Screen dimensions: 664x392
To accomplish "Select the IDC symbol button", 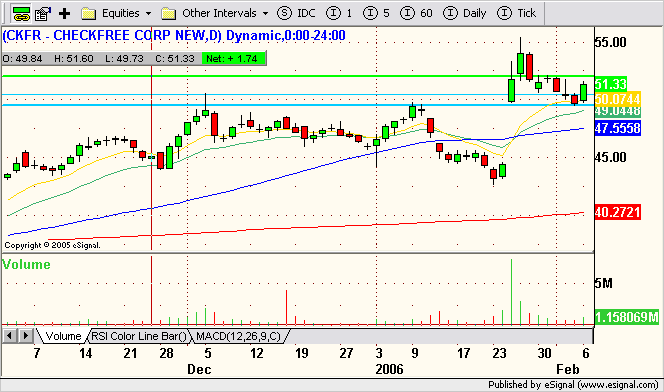I will 296,14.
